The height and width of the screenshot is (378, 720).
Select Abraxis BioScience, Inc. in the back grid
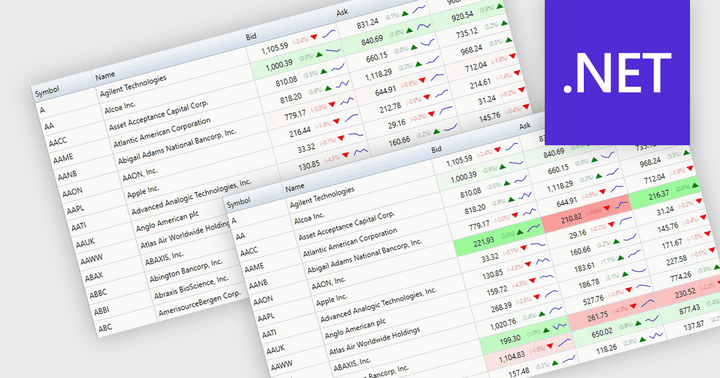pos(191,288)
